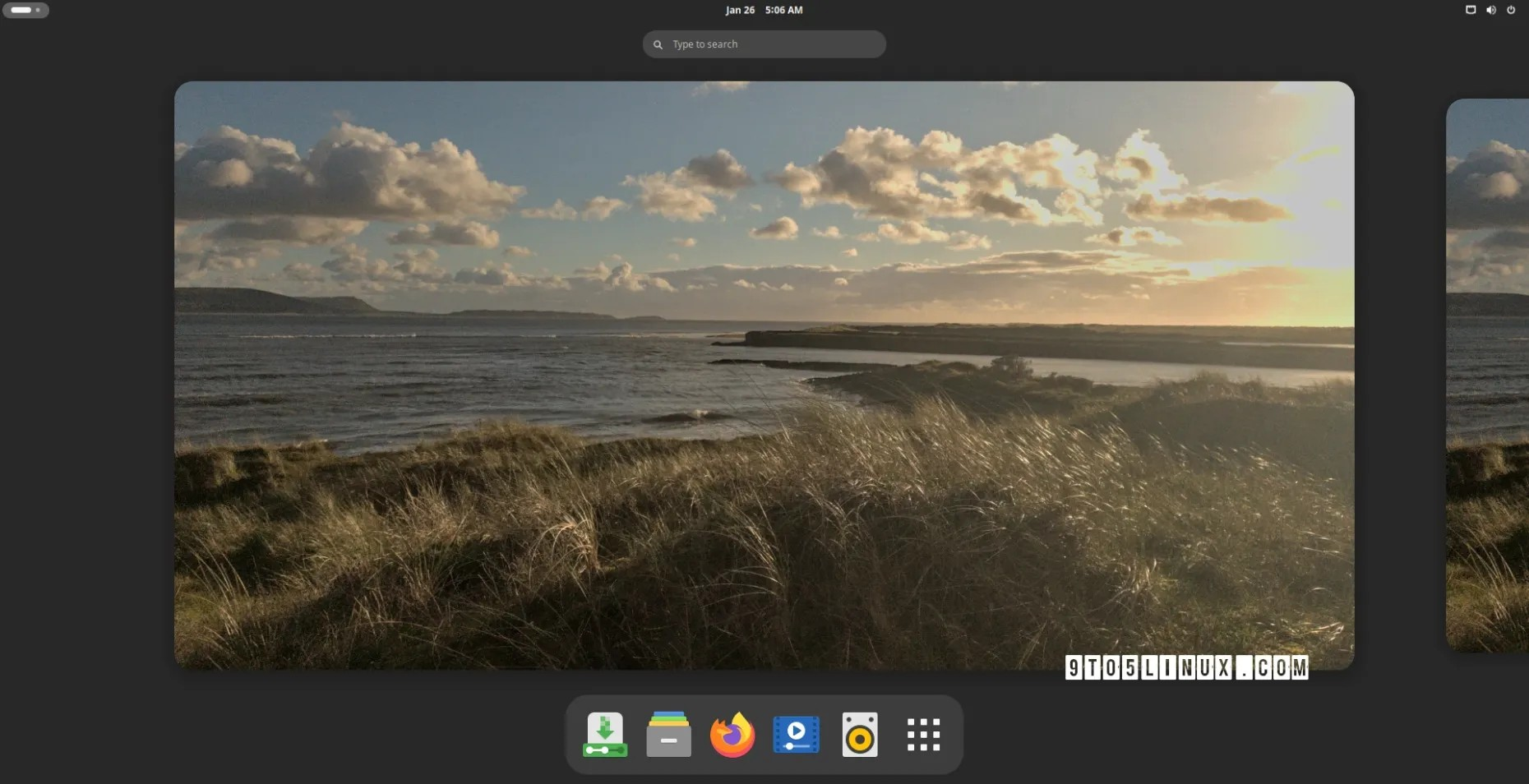Select the large beach window thumbnail
Viewport: 1529px width, 784px height.
pos(763,375)
